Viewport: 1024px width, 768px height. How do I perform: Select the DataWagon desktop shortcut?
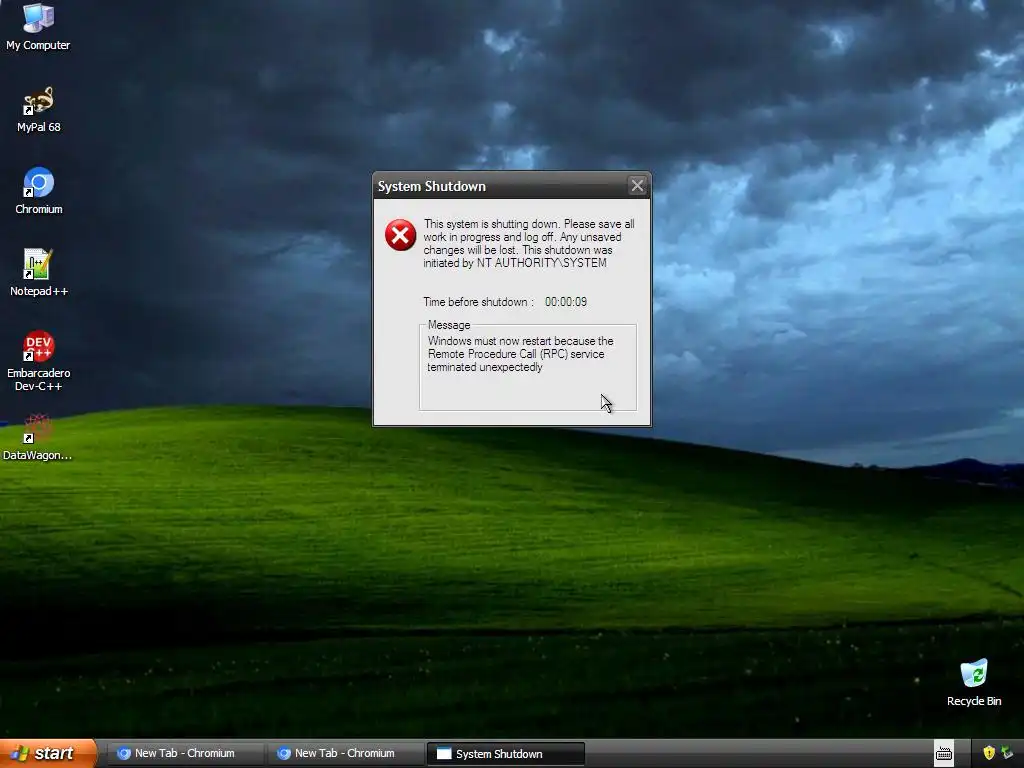pyautogui.click(x=37, y=437)
